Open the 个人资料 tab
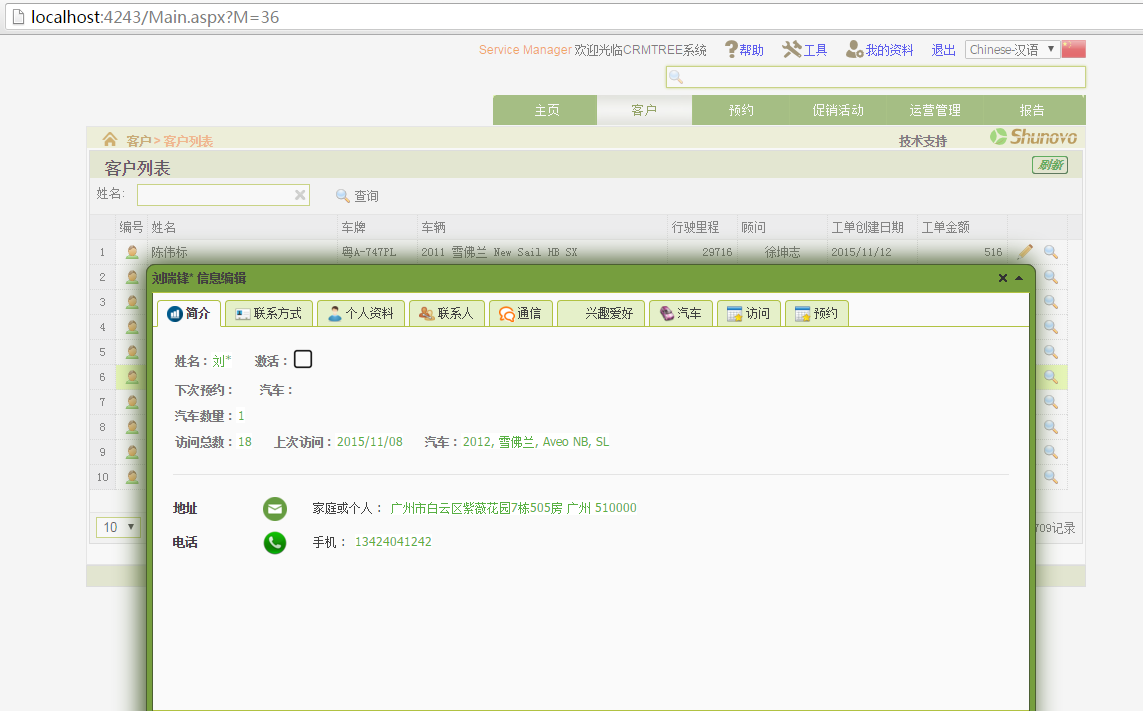 pos(361,314)
